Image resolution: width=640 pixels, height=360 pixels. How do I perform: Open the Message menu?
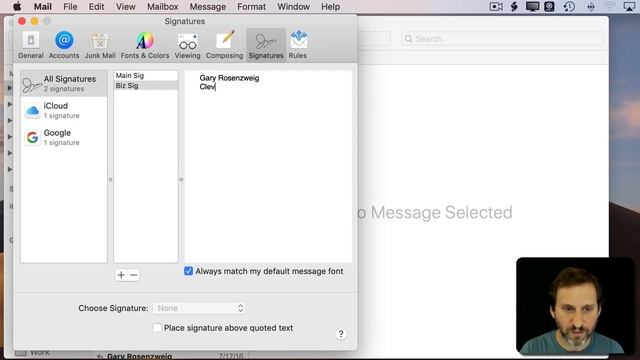click(207, 7)
